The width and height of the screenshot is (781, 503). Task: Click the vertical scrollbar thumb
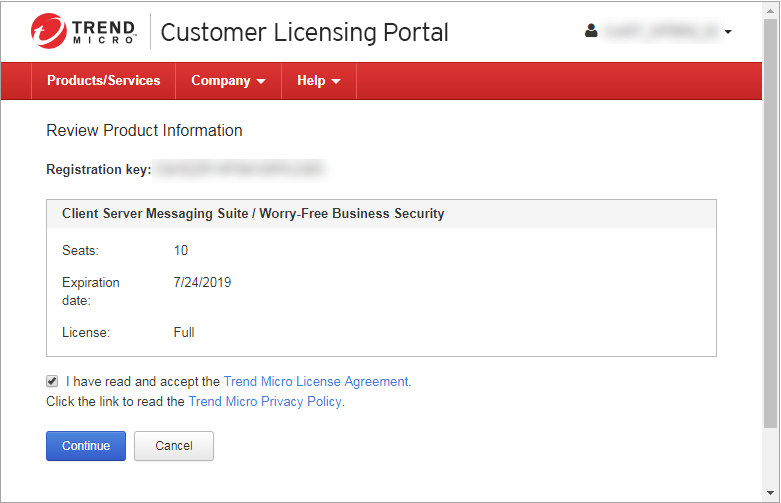click(770, 220)
